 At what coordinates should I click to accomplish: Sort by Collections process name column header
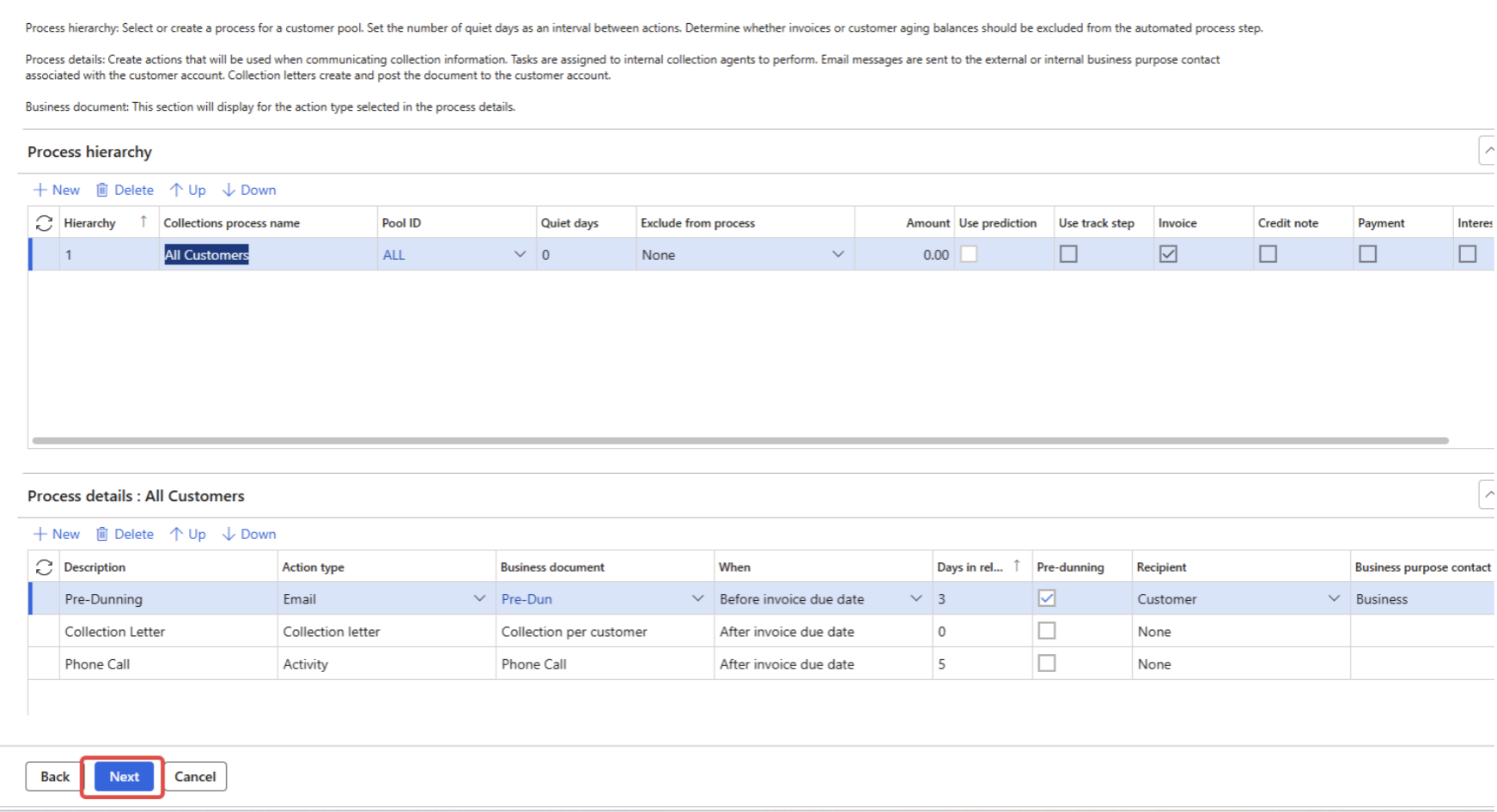[x=232, y=223]
